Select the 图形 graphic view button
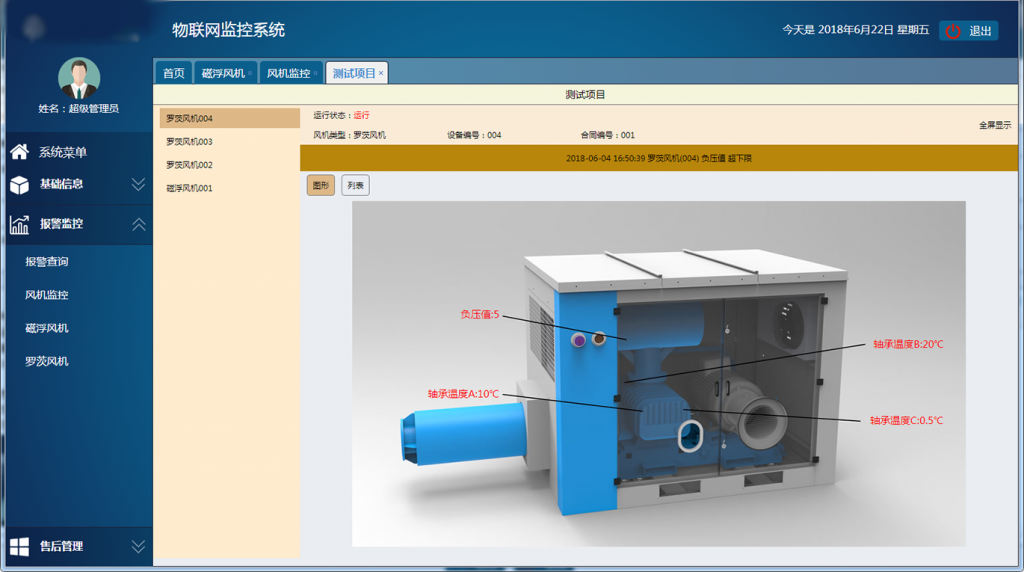Viewport: 1024px width, 572px height. pyautogui.click(x=320, y=185)
